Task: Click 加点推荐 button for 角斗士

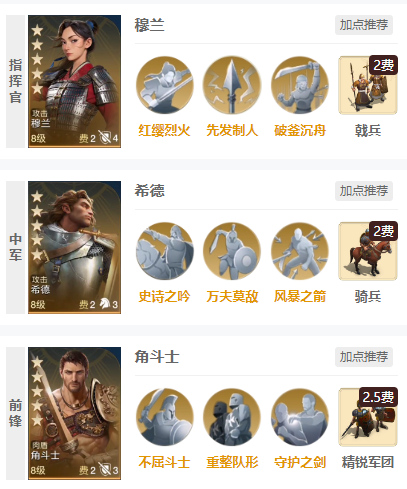Action: pos(364,357)
